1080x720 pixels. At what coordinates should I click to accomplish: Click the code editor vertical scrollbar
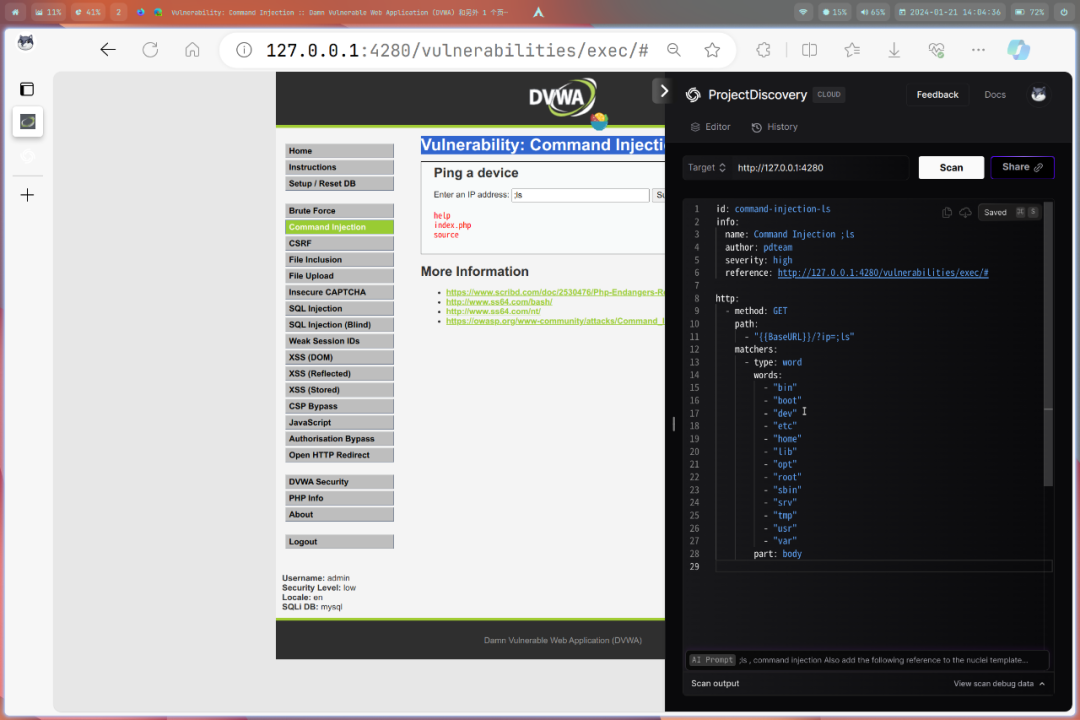tap(1048, 344)
